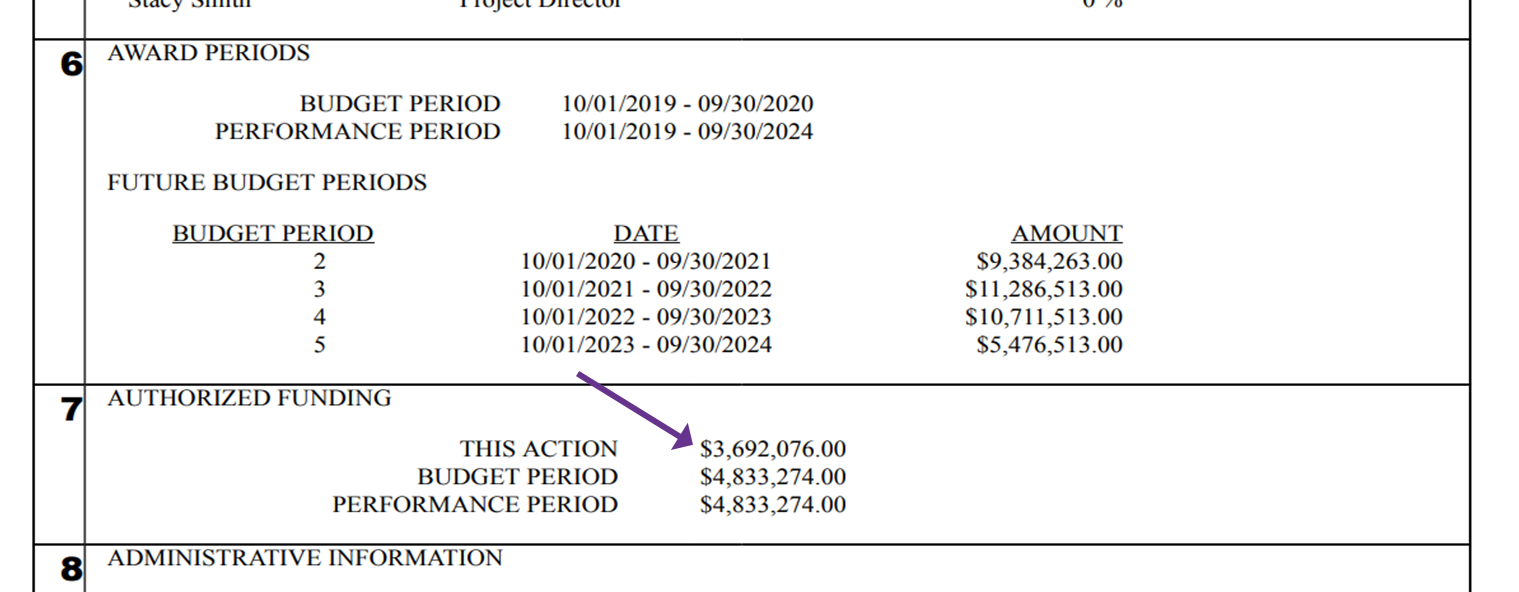Select date range 10/01/2022 - 09/30/2023
1519x592 pixels.
(646, 318)
